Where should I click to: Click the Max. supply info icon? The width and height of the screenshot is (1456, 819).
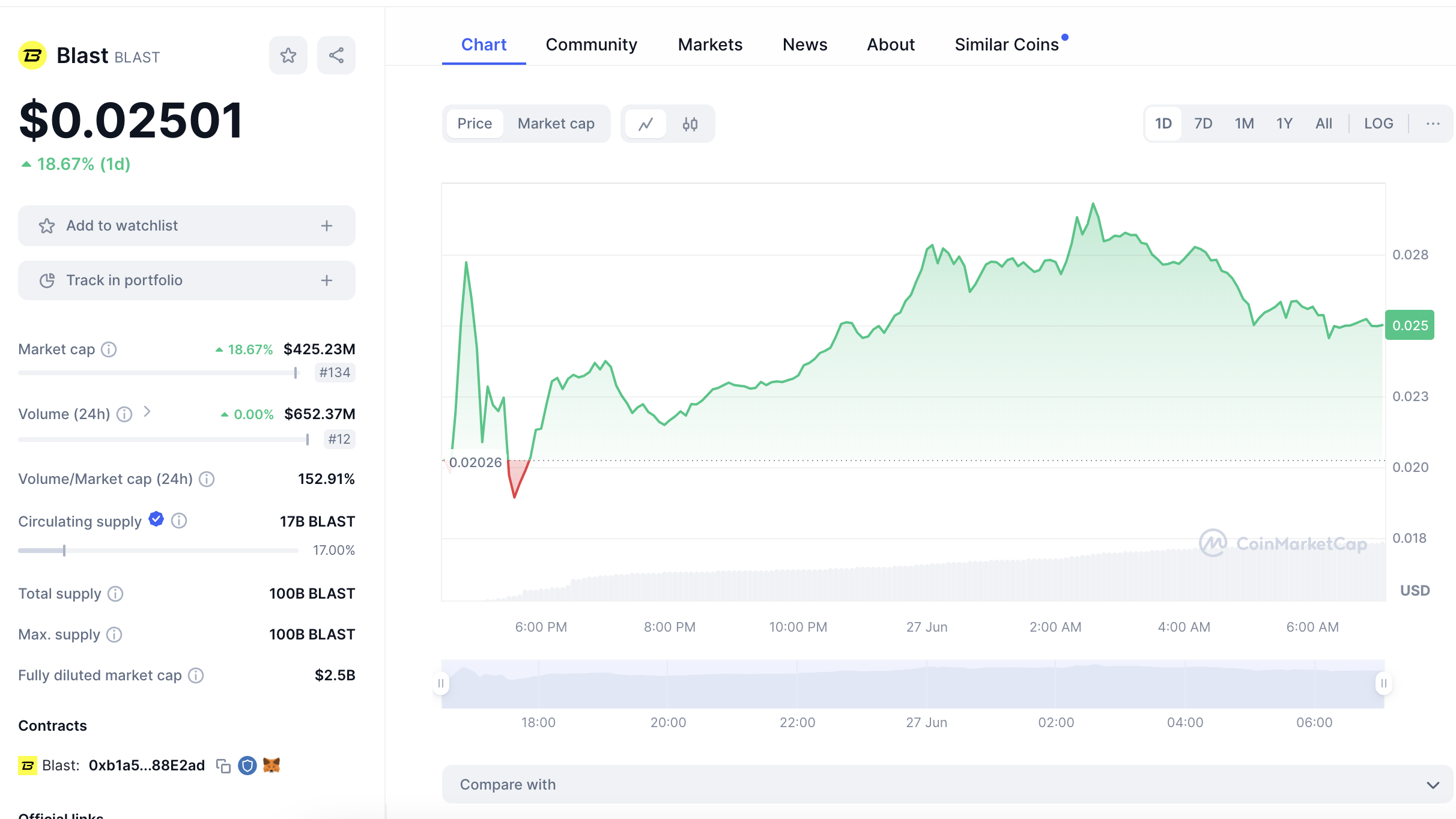[x=114, y=635]
